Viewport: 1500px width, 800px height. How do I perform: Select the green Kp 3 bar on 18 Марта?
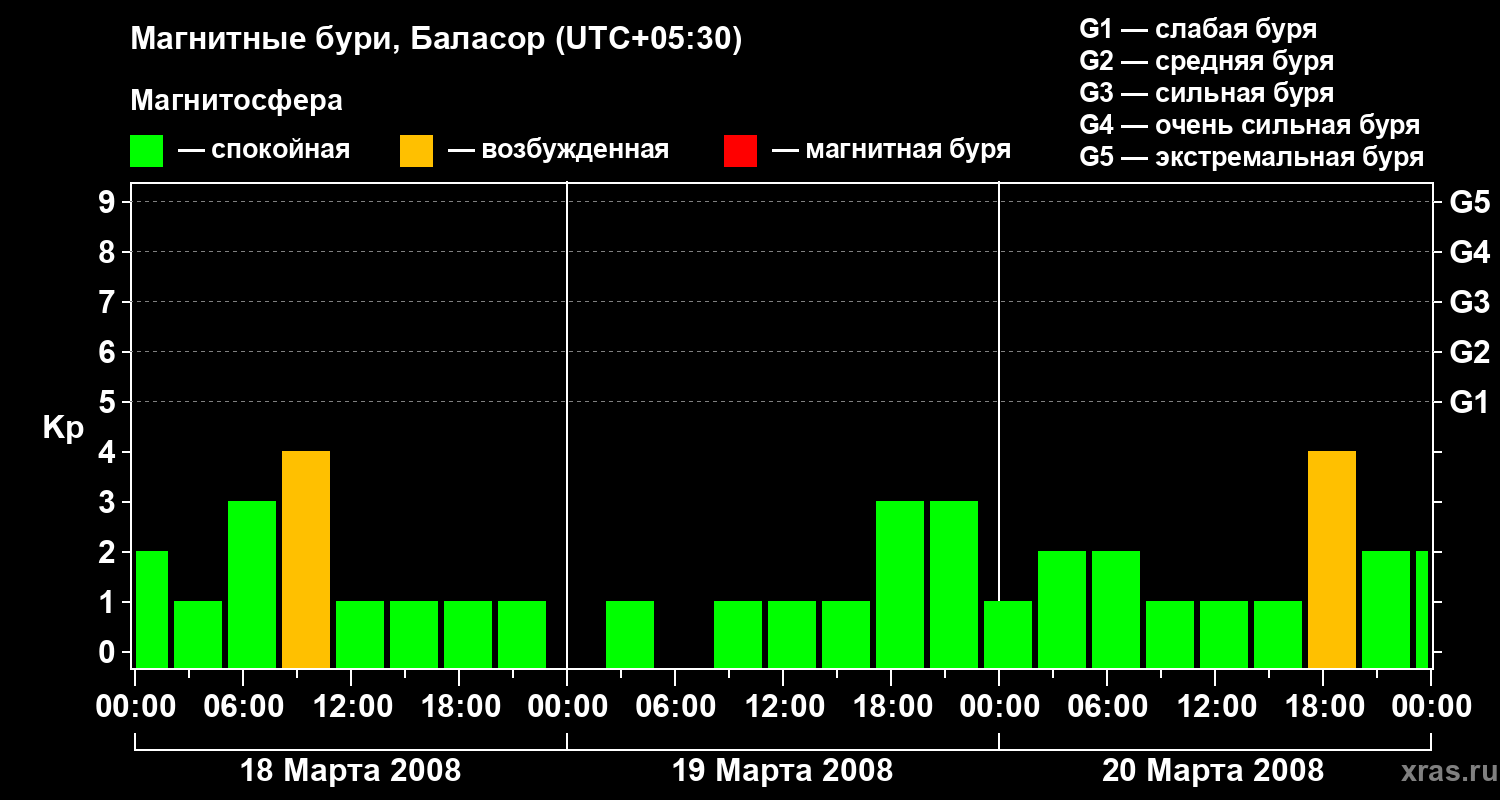tap(252, 585)
